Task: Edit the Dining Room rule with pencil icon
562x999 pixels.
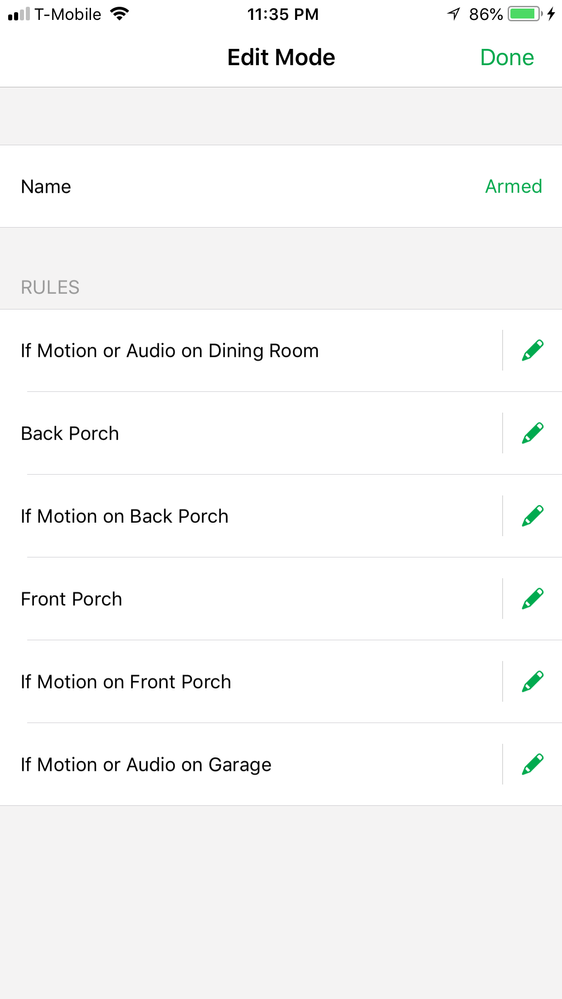Action: pyautogui.click(x=533, y=350)
